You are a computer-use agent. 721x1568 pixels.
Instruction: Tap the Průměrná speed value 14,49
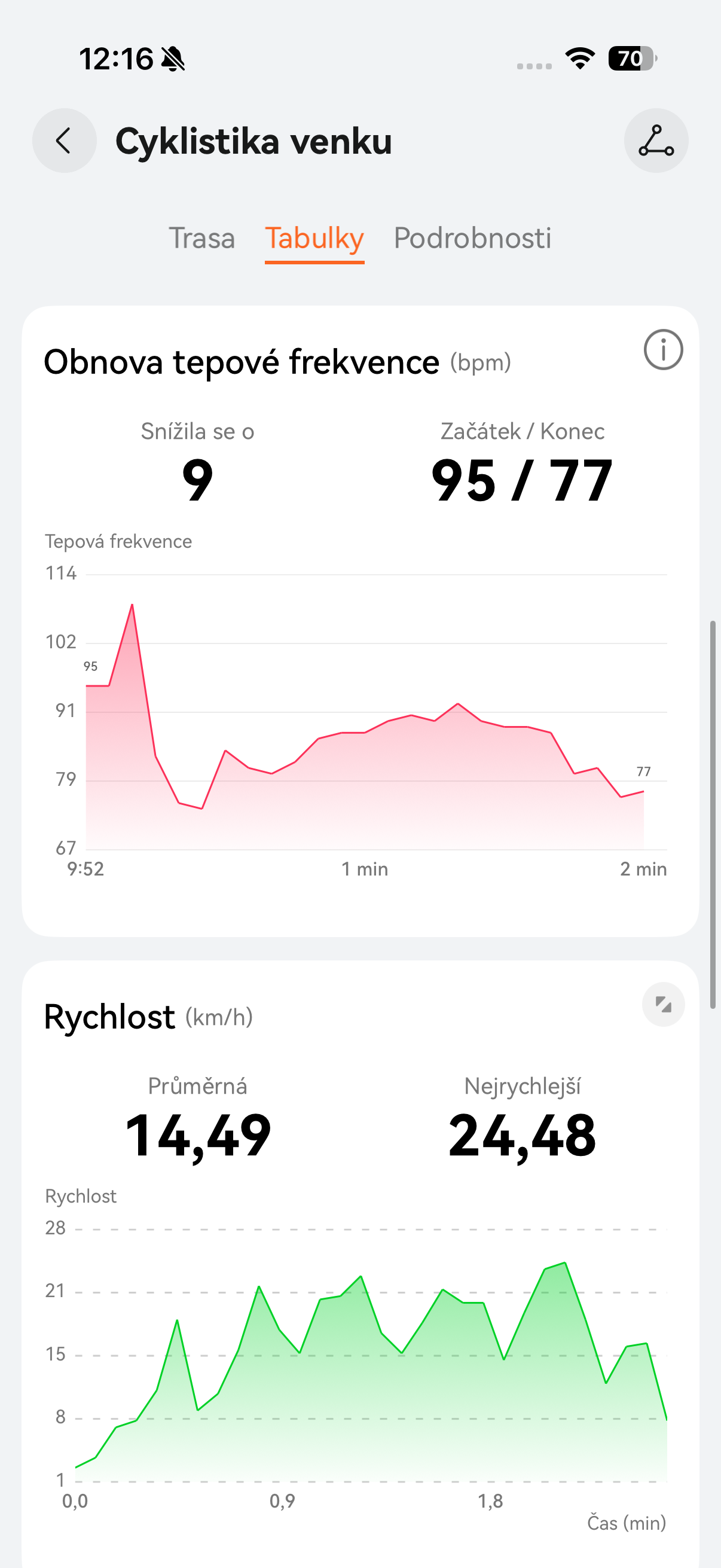(198, 1136)
